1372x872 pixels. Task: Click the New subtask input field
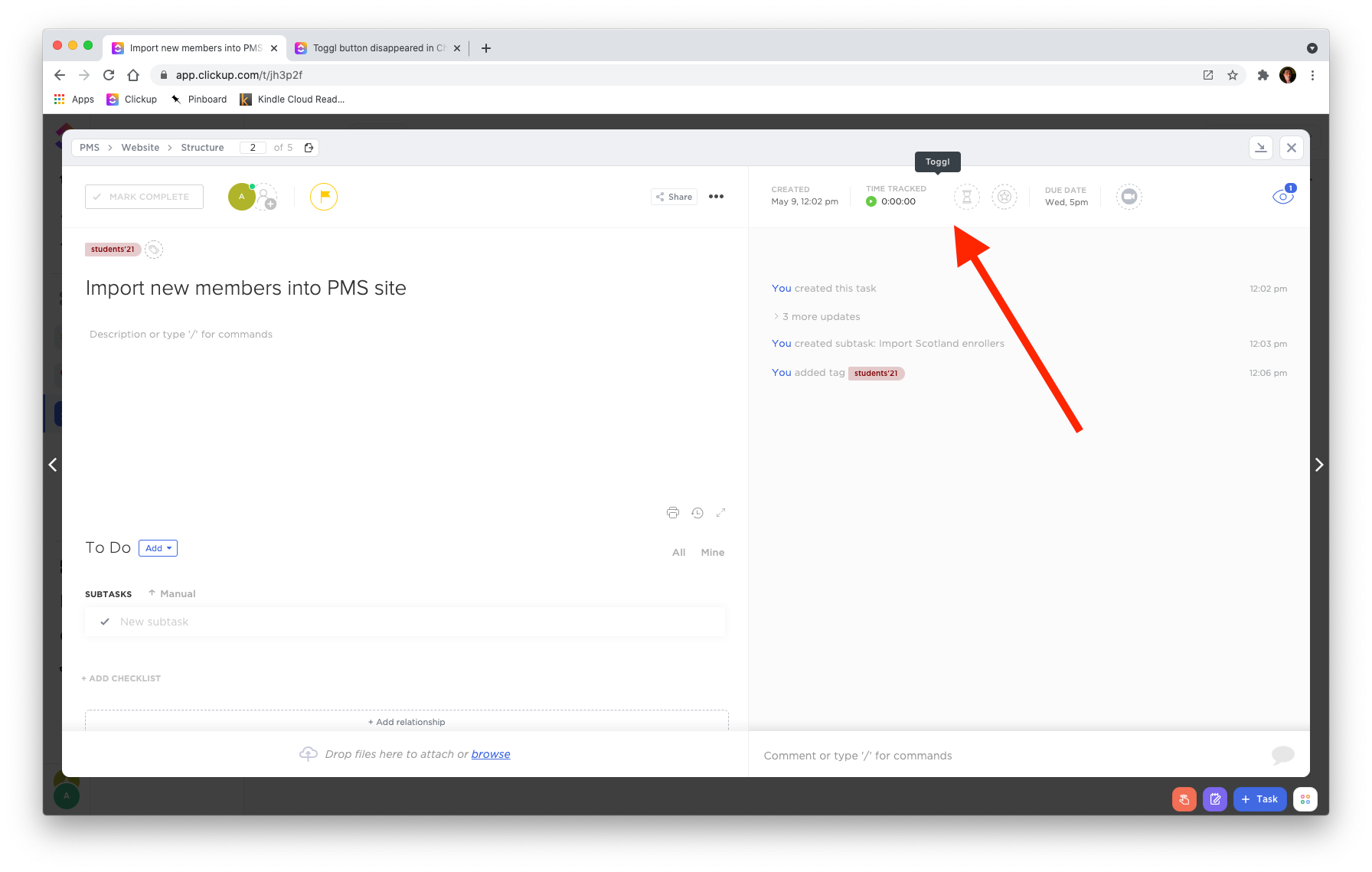pyautogui.click(x=405, y=622)
